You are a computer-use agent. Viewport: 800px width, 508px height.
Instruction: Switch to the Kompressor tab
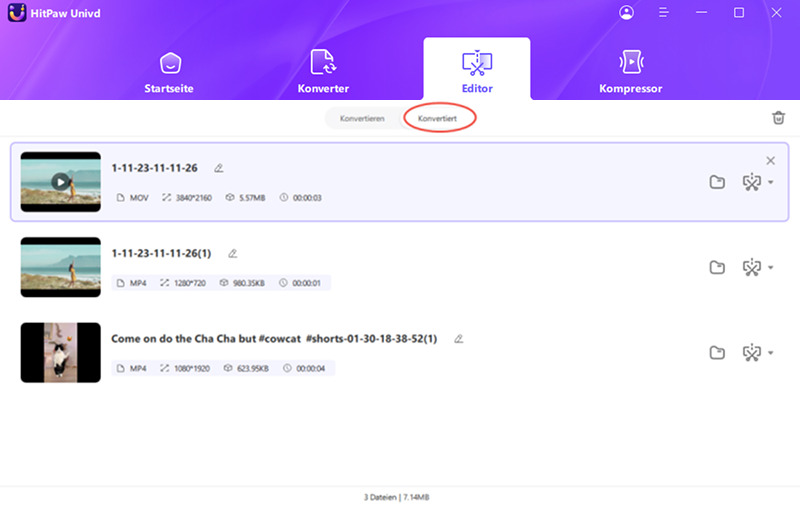click(x=630, y=70)
